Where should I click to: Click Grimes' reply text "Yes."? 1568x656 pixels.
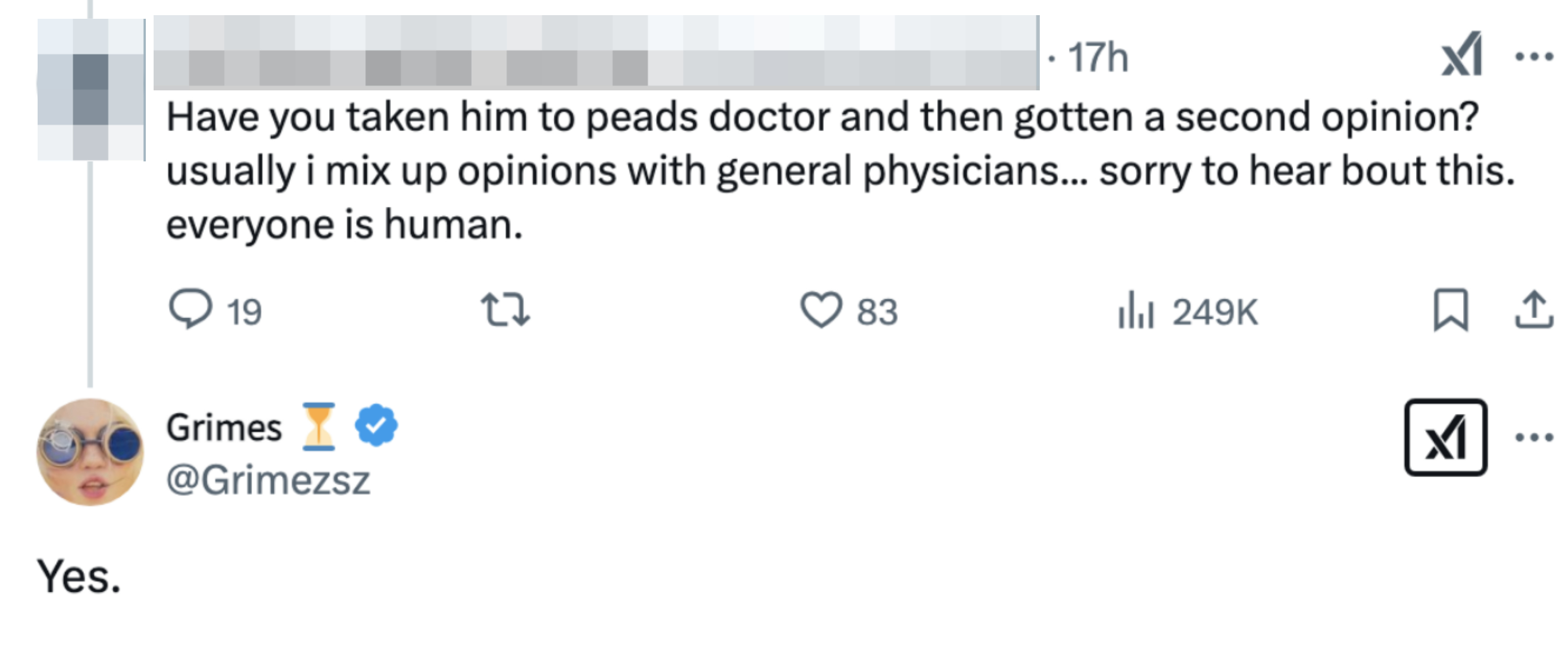pos(79,576)
